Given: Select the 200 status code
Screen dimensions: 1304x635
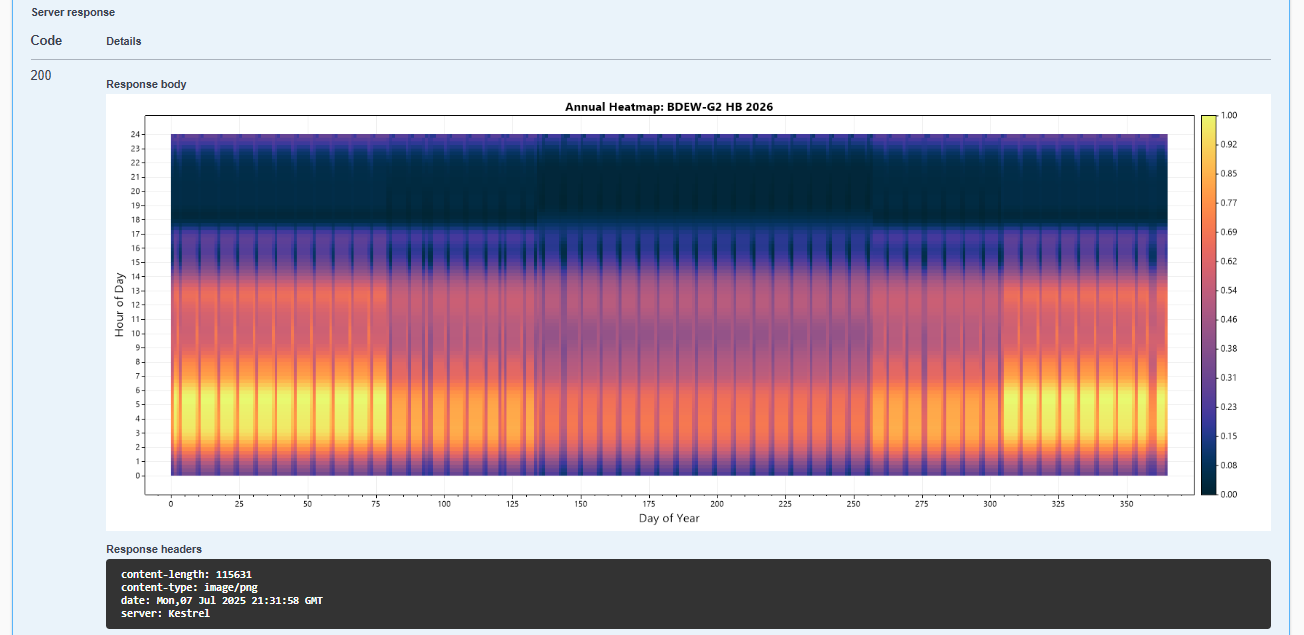Looking at the screenshot, I should tap(41, 76).
